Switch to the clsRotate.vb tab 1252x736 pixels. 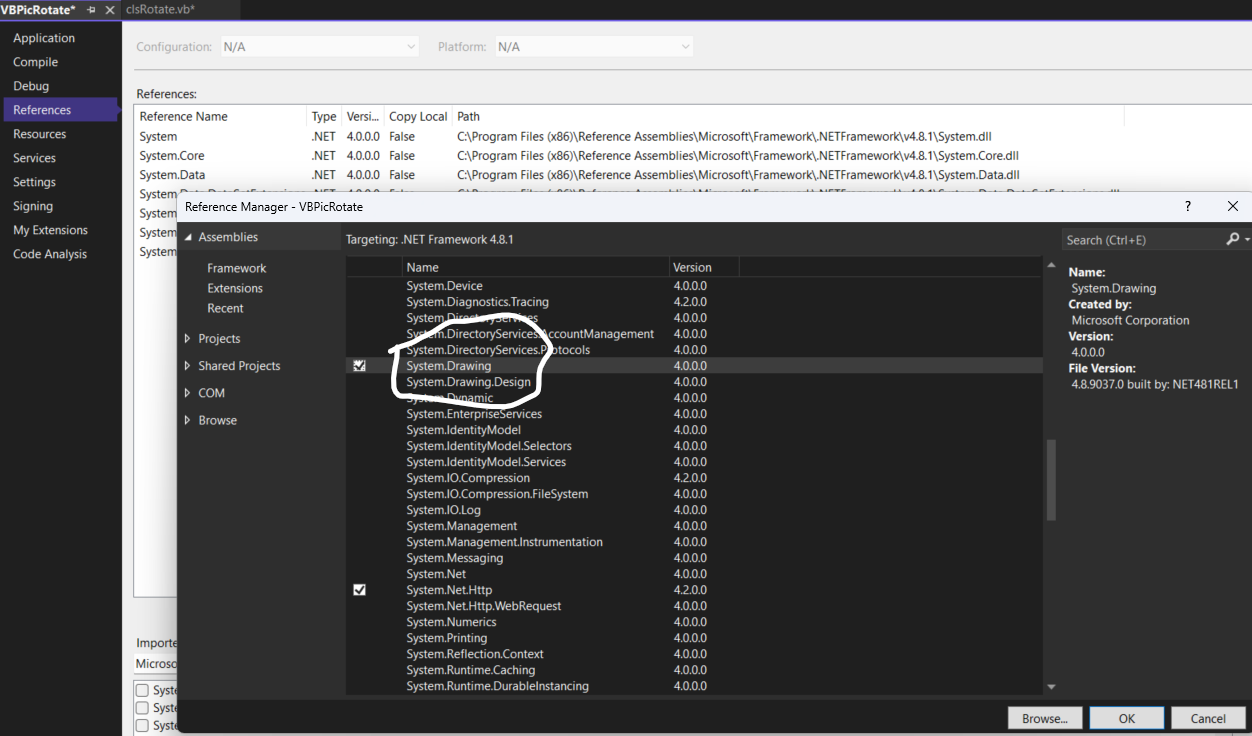coord(161,9)
